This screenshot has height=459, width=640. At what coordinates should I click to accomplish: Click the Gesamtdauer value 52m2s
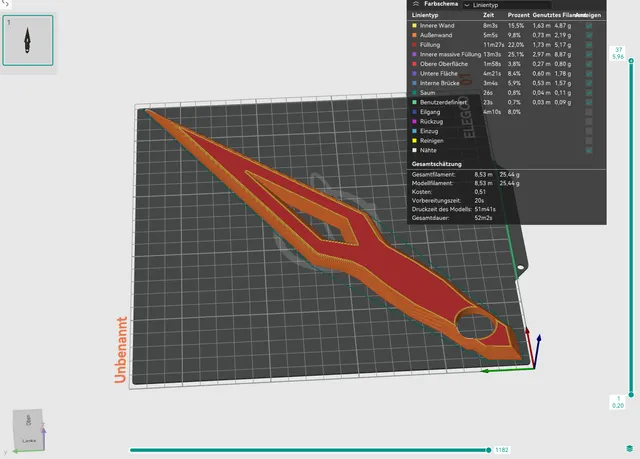point(483,218)
